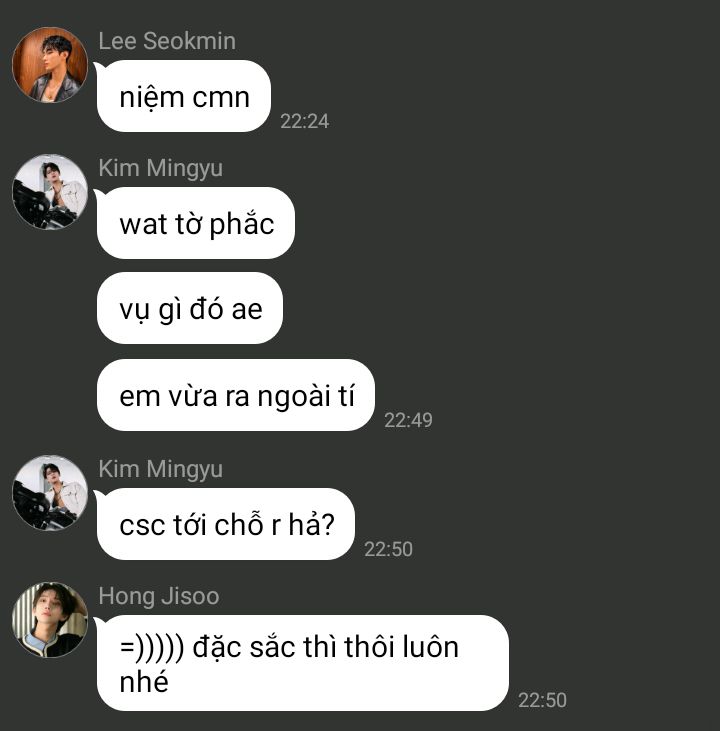
Task: Tap Kim Mingyu's first avatar picture
Action: point(50,192)
